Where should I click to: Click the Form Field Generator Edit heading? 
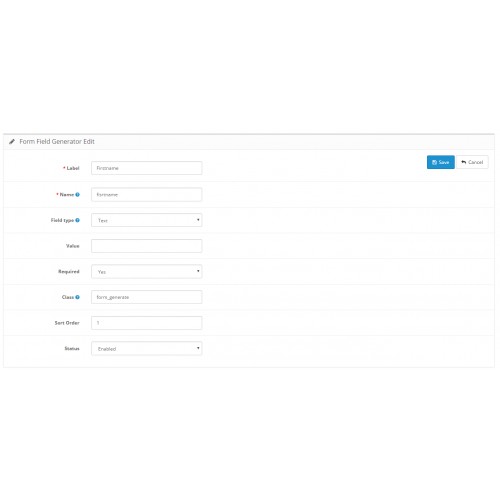[57, 142]
